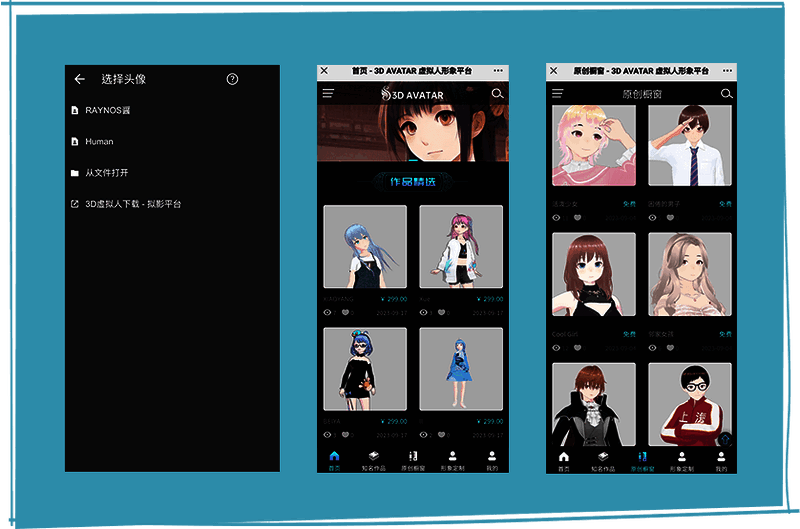This screenshot has height=529, width=800.
Task: Select the RAYNOS avatar entry
Action: [108, 110]
